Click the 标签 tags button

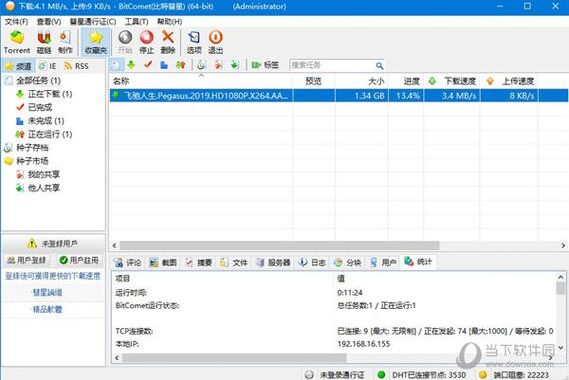coord(265,65)
